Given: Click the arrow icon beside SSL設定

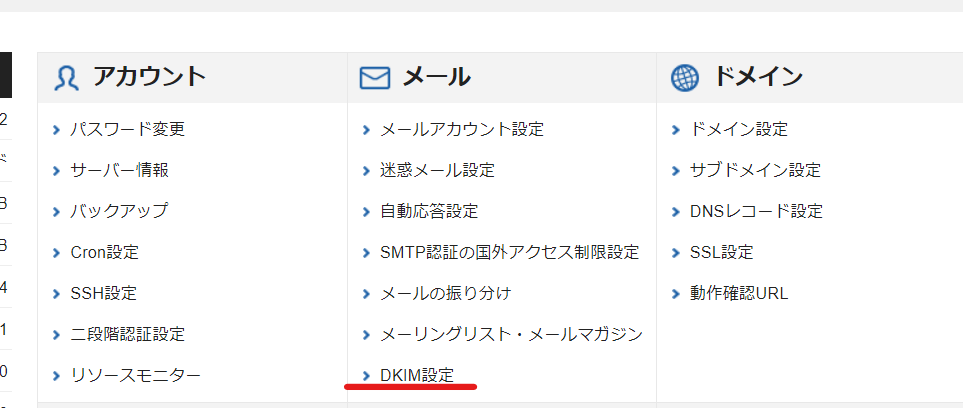Looking at the screenshot, I should pyautogui.click(x=676, y=252).
